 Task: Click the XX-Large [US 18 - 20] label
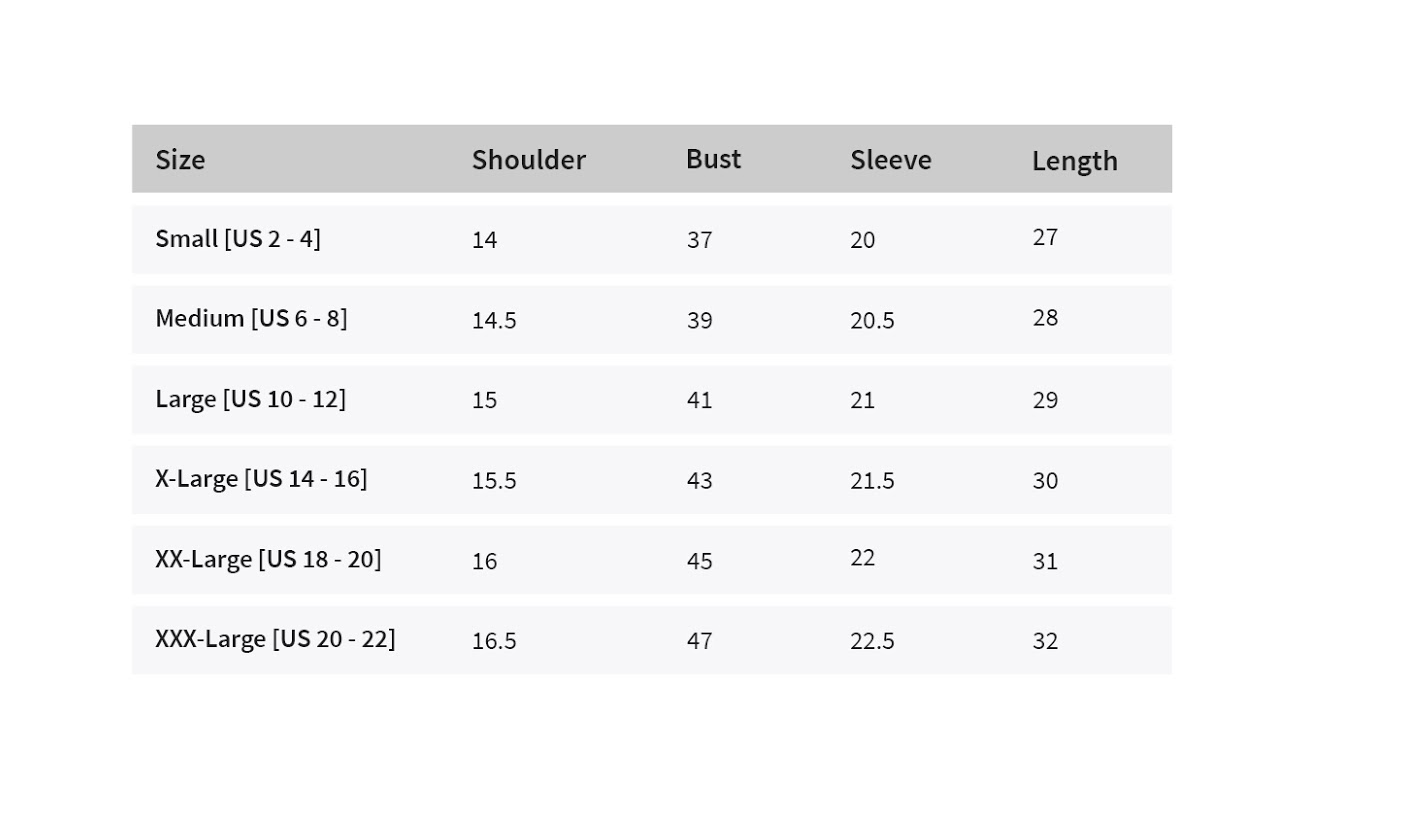click(x=268, y=558)
